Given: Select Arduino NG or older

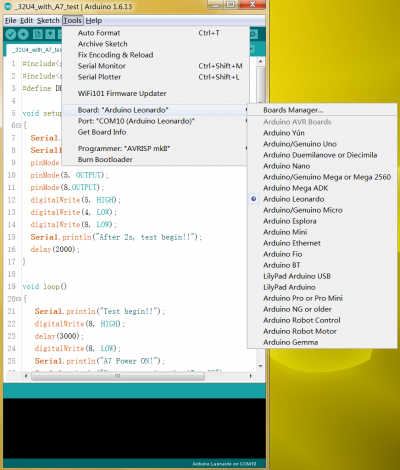Looking at the screenshot, I should pyautogui.click(x=322, y=309).
